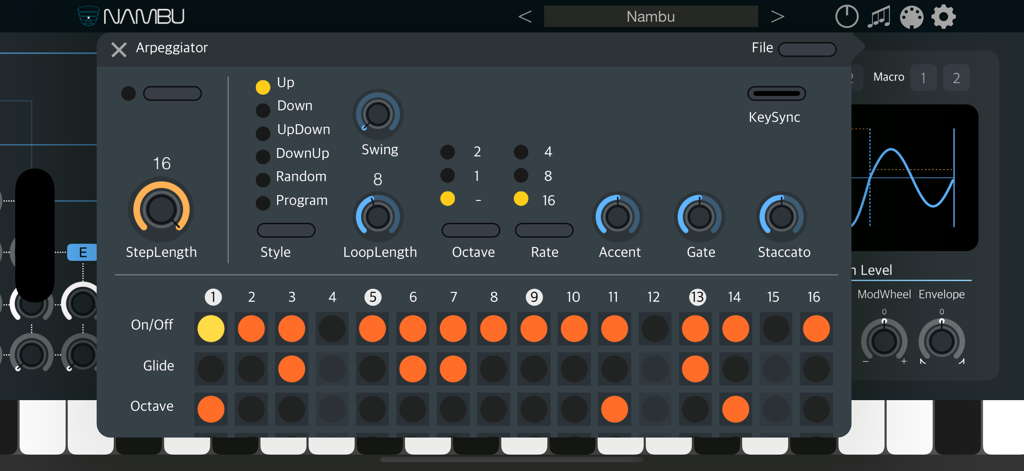Toggle Octave for step 14

click(x=736, y=410)
